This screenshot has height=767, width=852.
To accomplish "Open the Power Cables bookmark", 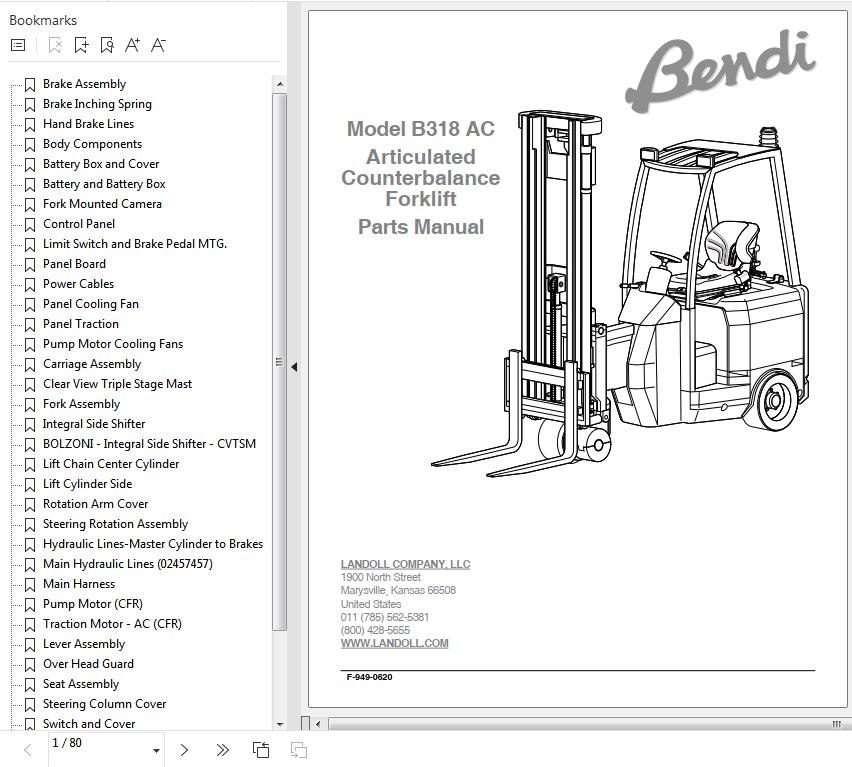I will (x=78, y=284).
